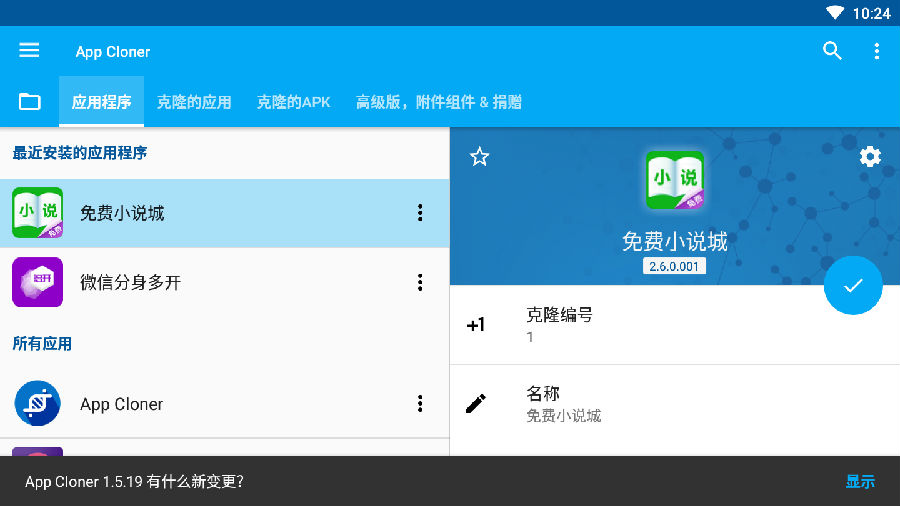This screenshot has width=900, height=506.
Task: Select App Cloner in all apps list
Action: tap(224, 403)
